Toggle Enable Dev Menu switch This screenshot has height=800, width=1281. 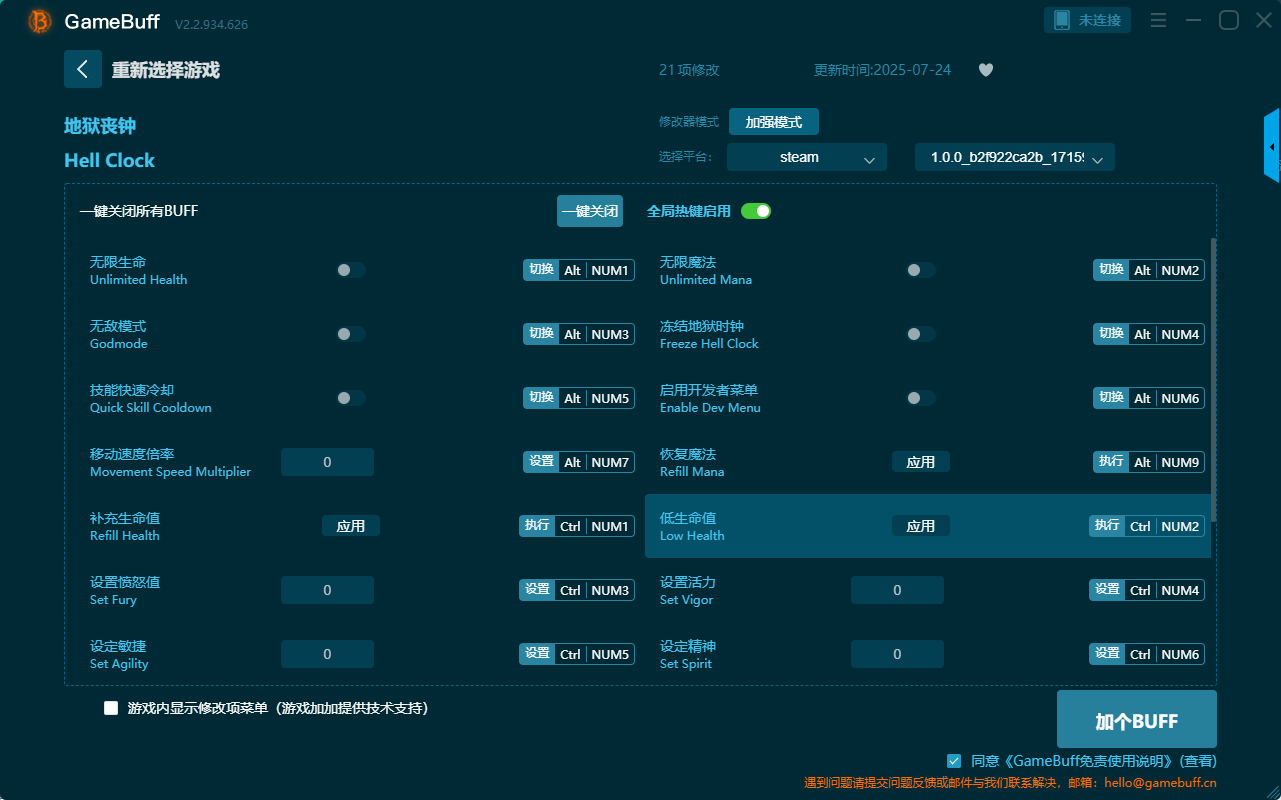[x=921, y=398]
